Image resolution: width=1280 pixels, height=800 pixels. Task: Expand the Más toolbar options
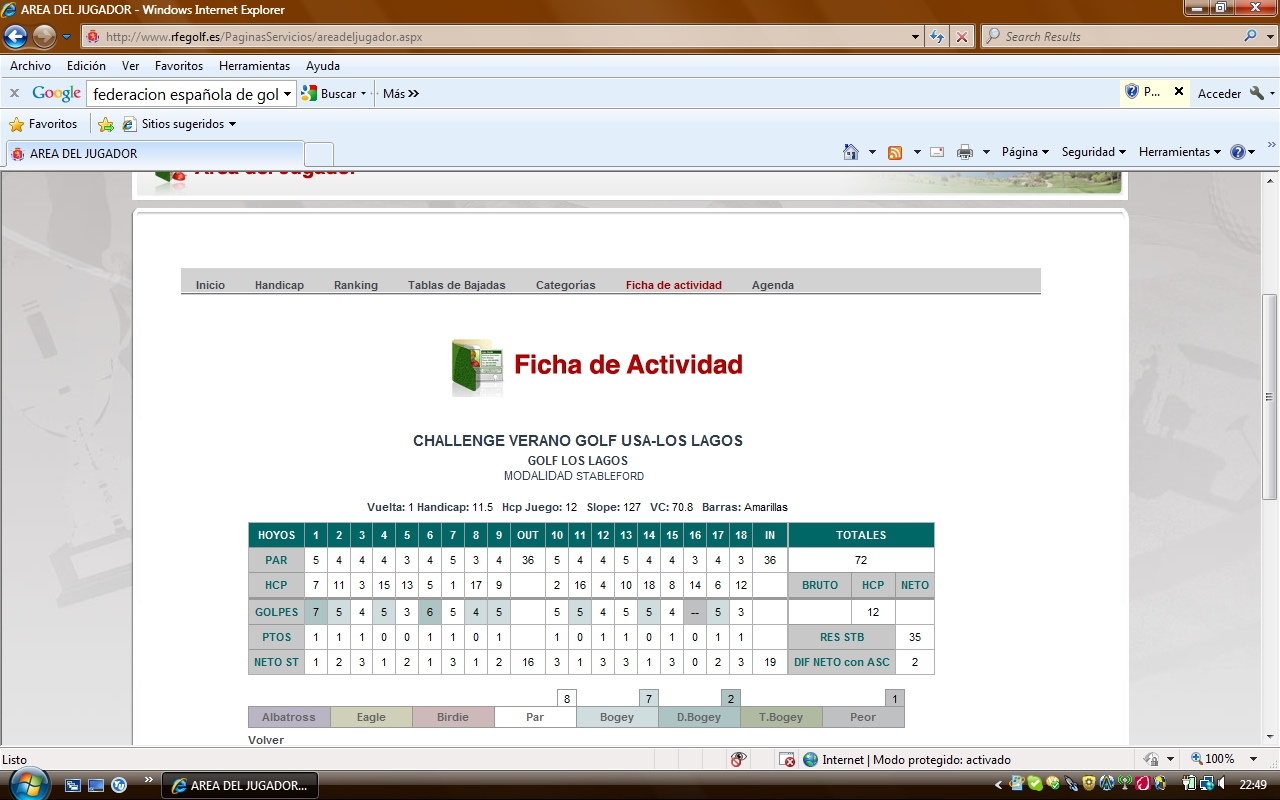[401, 93]
